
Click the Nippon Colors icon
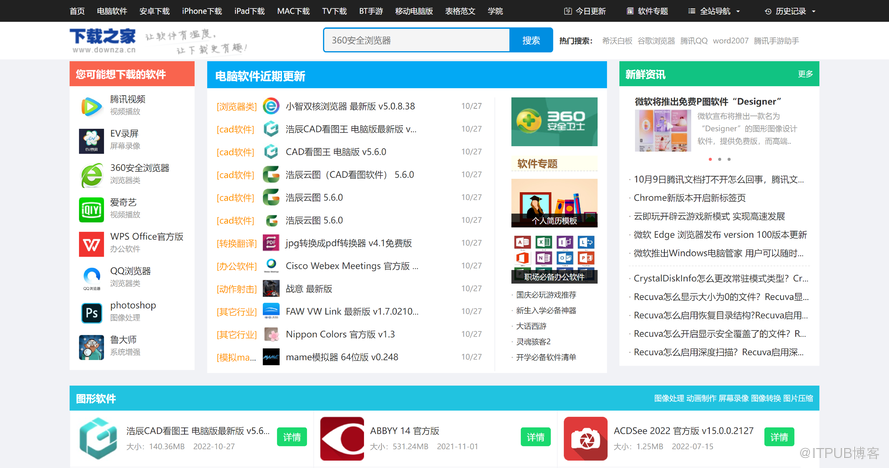click(271, 334)
